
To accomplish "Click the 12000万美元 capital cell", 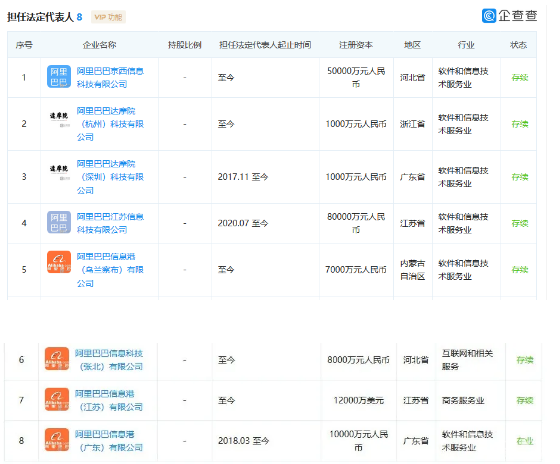I will (359, 400).
